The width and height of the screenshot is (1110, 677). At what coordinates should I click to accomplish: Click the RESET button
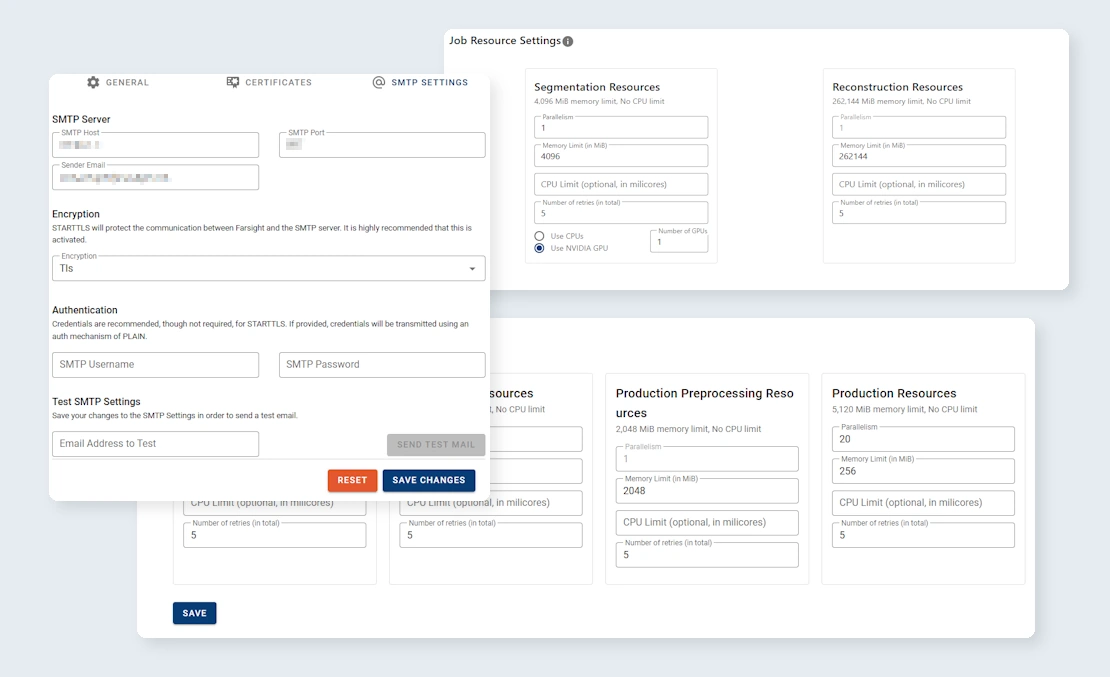pos(352,480)
